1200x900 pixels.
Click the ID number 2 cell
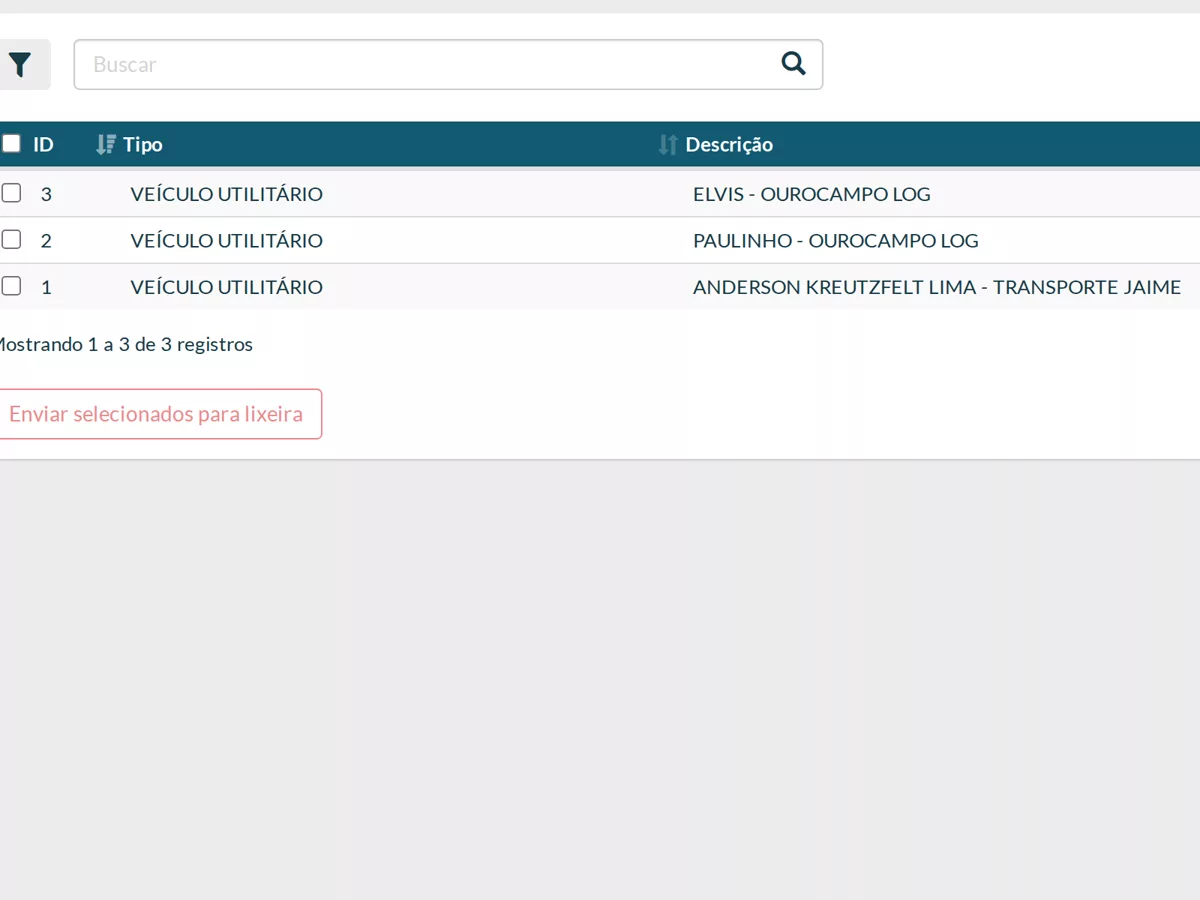pos(46,240)
